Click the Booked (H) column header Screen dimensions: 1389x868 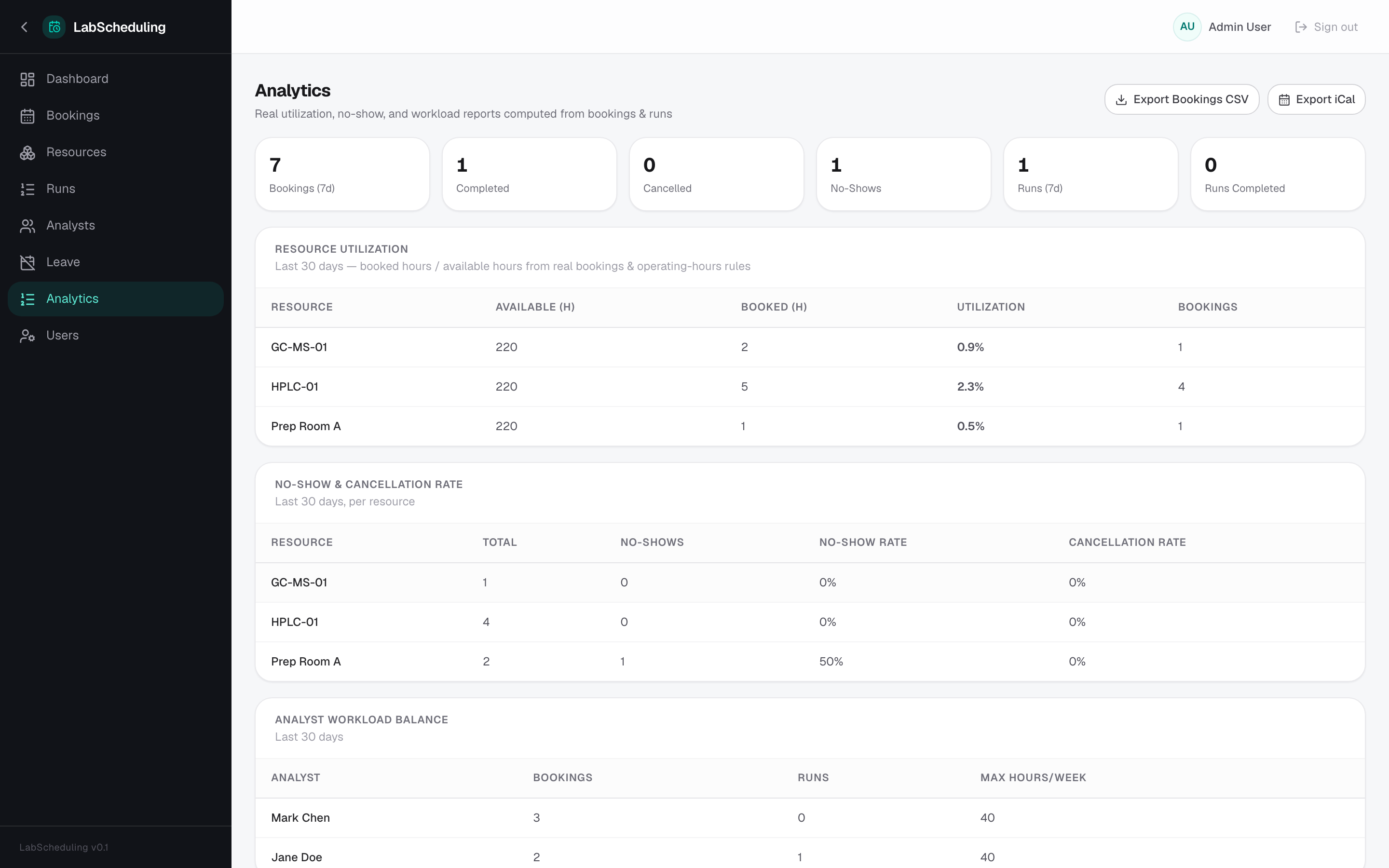tap(774, 307)
